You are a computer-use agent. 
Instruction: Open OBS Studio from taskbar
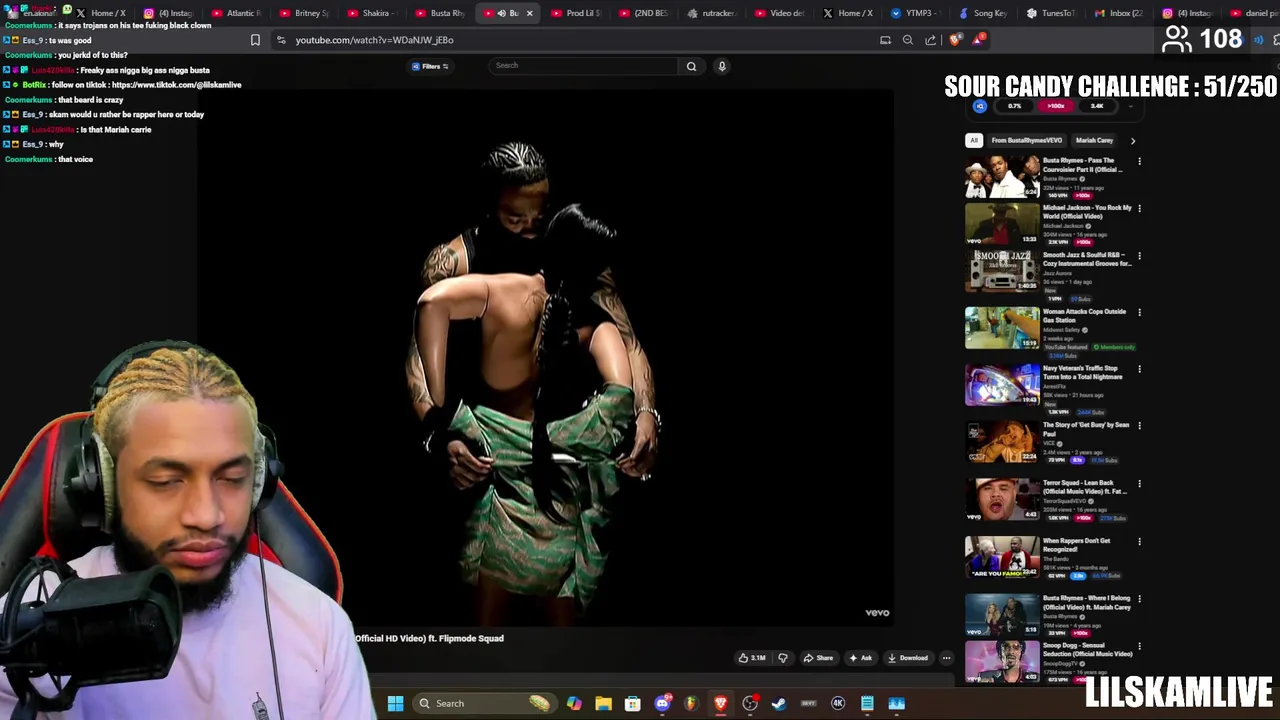pyautogui.click(x=750, y=703)
